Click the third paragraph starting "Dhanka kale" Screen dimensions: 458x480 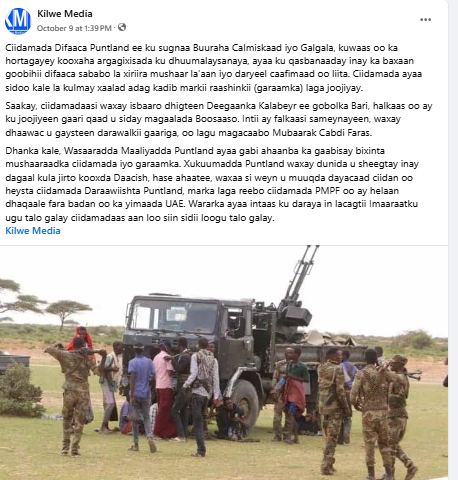click(x=212, y=184)
